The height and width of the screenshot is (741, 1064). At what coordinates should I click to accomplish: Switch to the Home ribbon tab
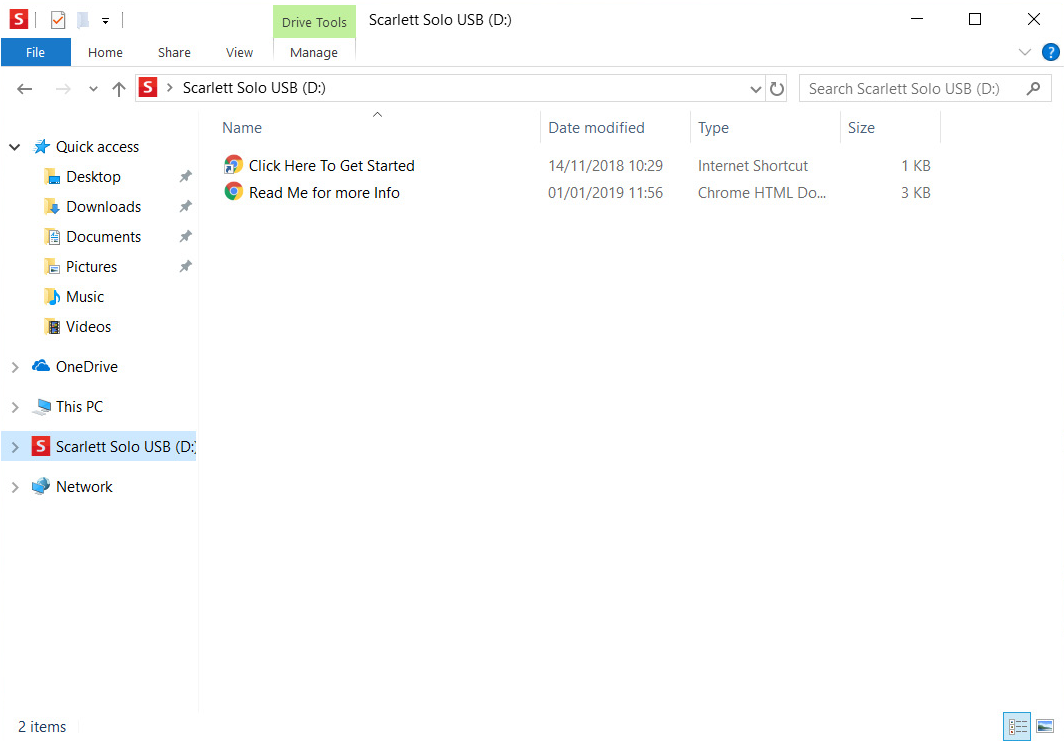point(105,52)
